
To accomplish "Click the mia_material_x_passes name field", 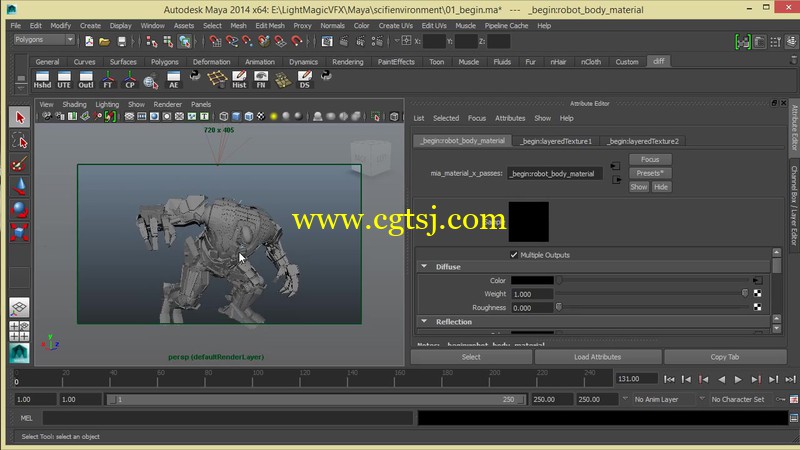I will 555,173.
